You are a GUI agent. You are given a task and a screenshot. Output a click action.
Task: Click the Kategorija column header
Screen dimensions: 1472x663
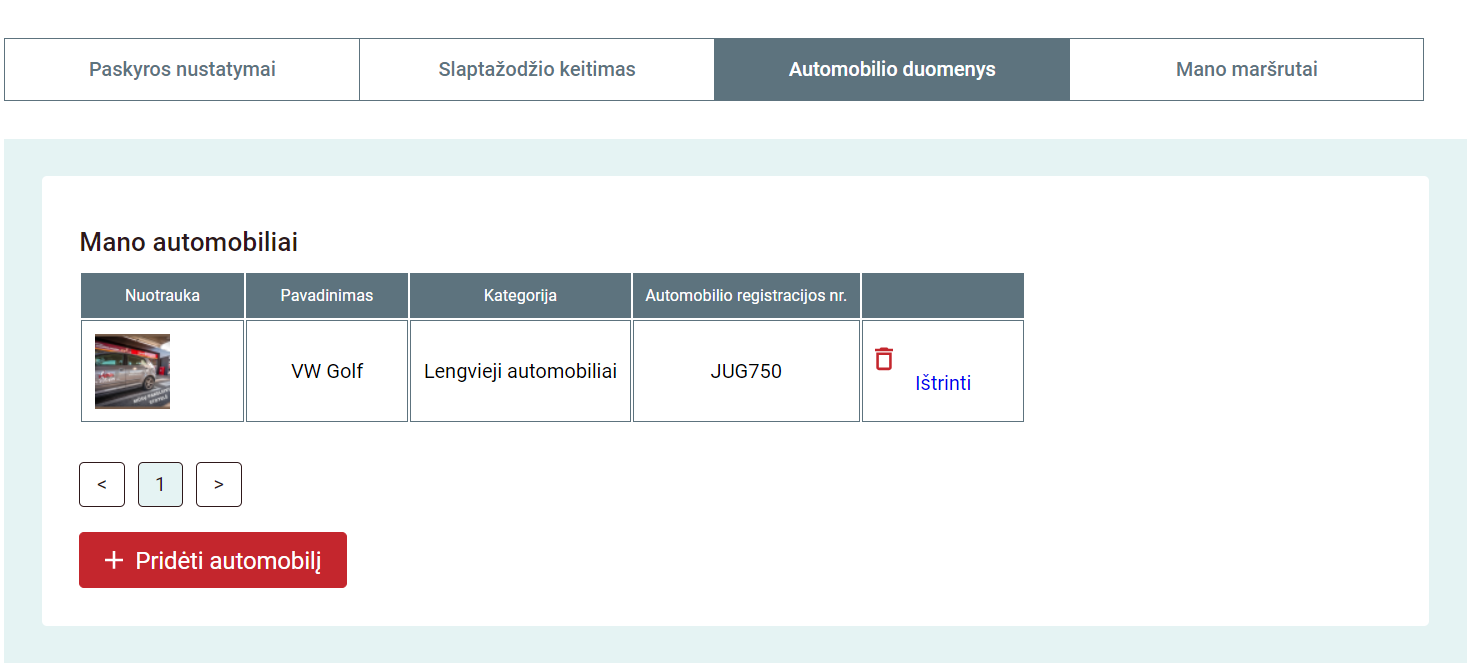[520, 296]
